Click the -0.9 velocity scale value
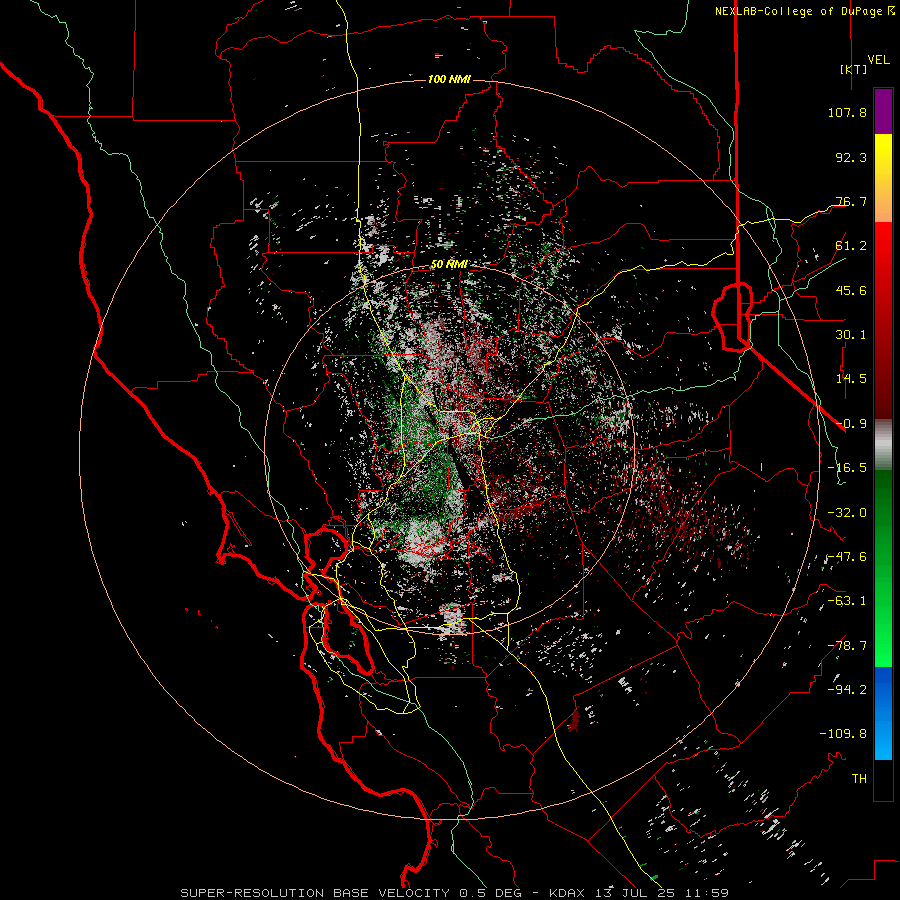 851,424
